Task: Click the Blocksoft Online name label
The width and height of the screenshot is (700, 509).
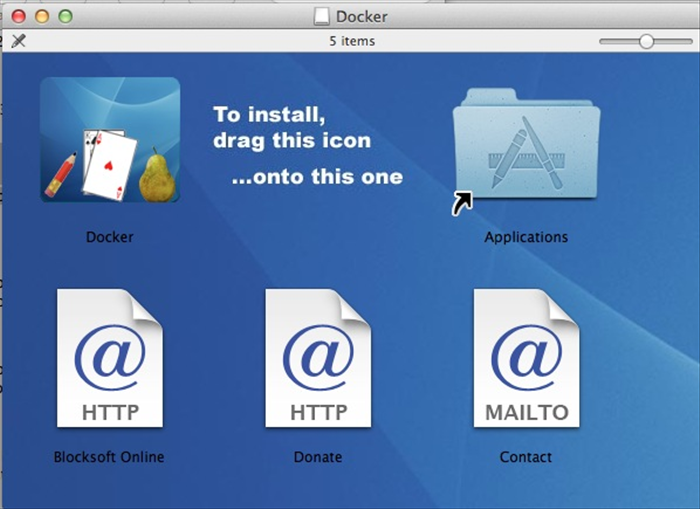Action: (109, 457)
